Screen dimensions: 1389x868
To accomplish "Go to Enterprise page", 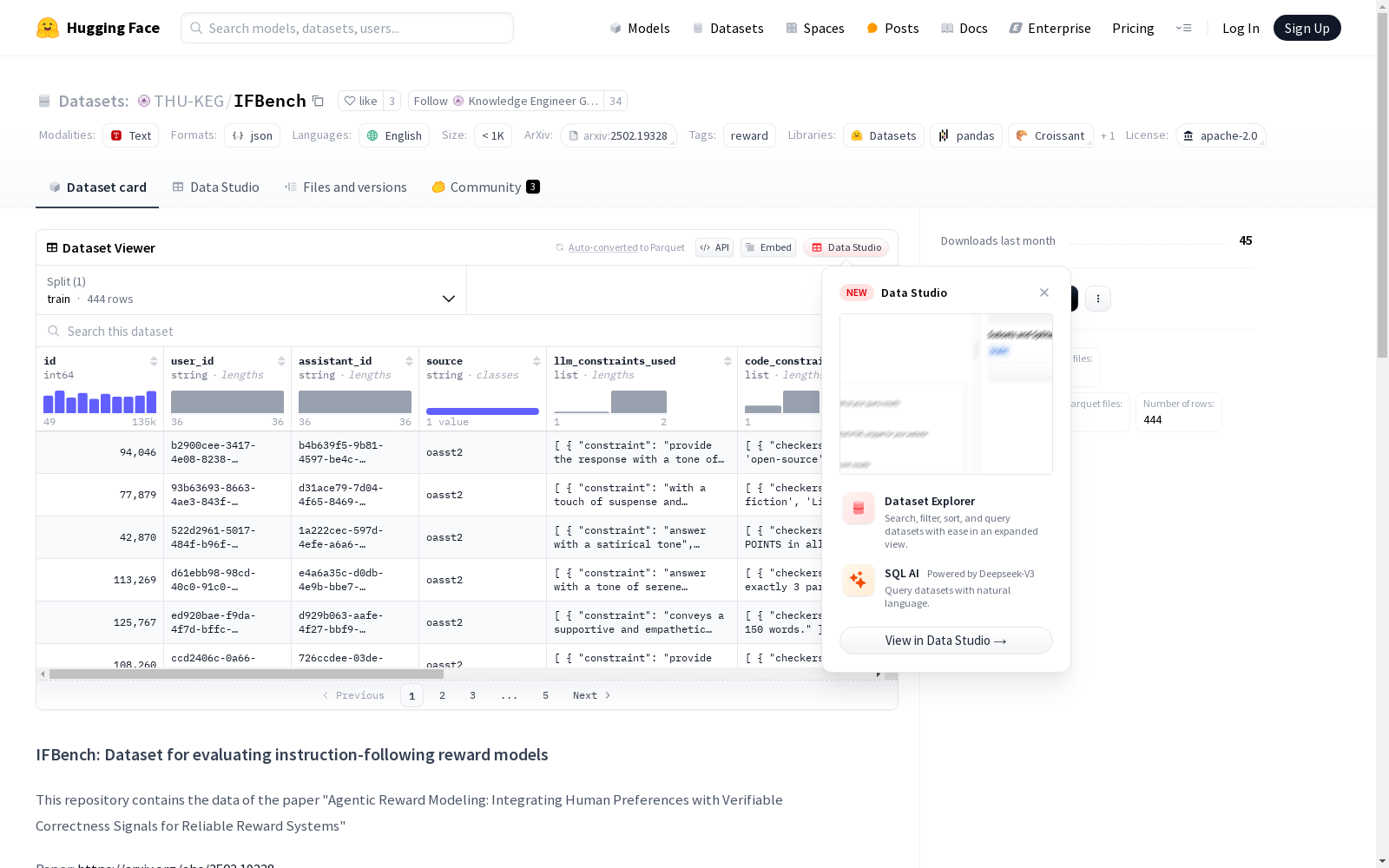I will click(1050, 28).
